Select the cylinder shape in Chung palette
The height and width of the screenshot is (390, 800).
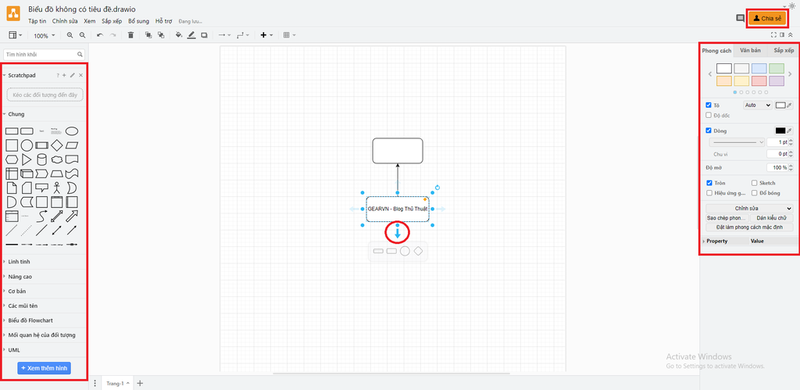click(42, 160)
